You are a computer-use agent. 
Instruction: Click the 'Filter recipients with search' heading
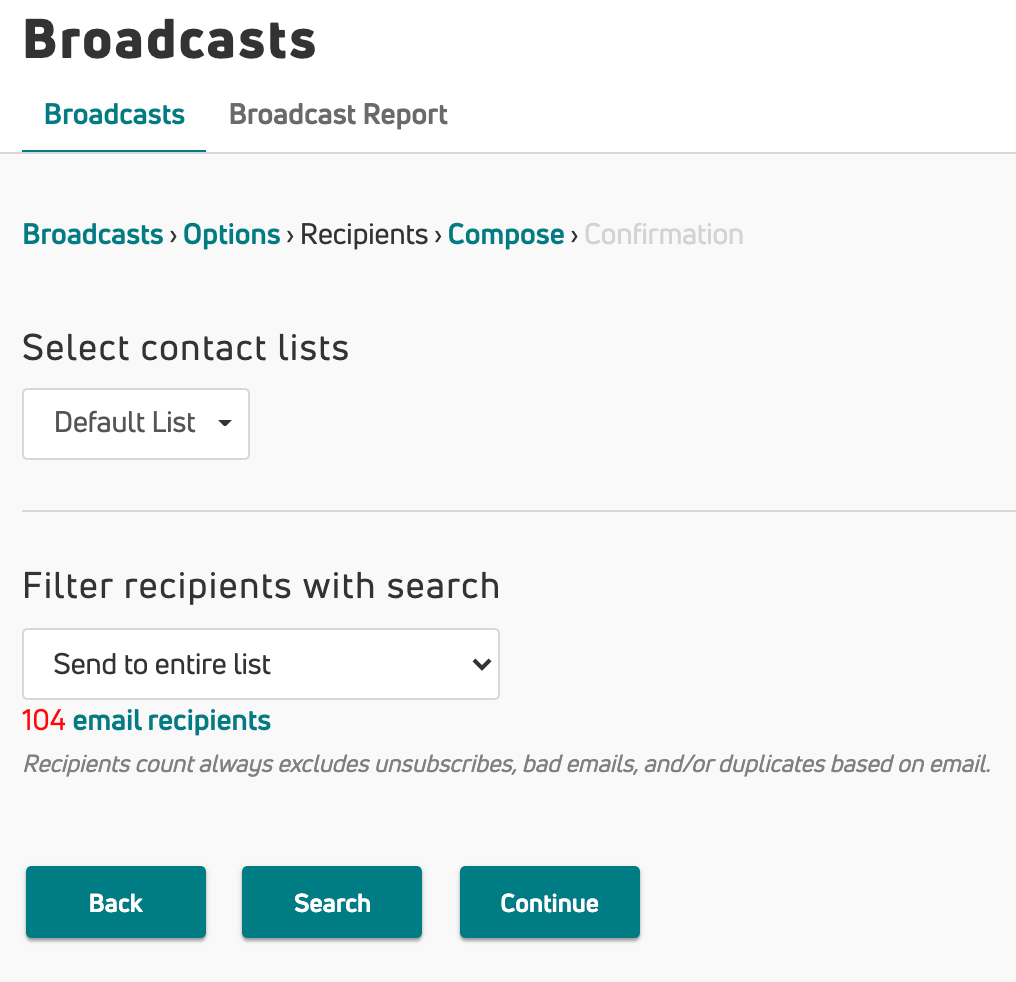(261, 586)
